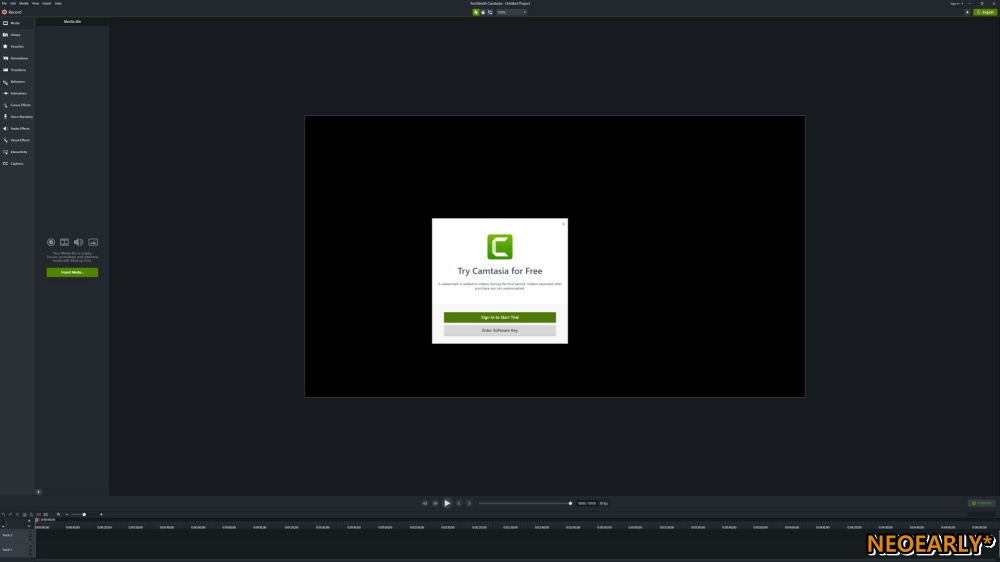Click Sign In to Start Trial
The width and height of the screenshot is (1000, 562).
500,317
